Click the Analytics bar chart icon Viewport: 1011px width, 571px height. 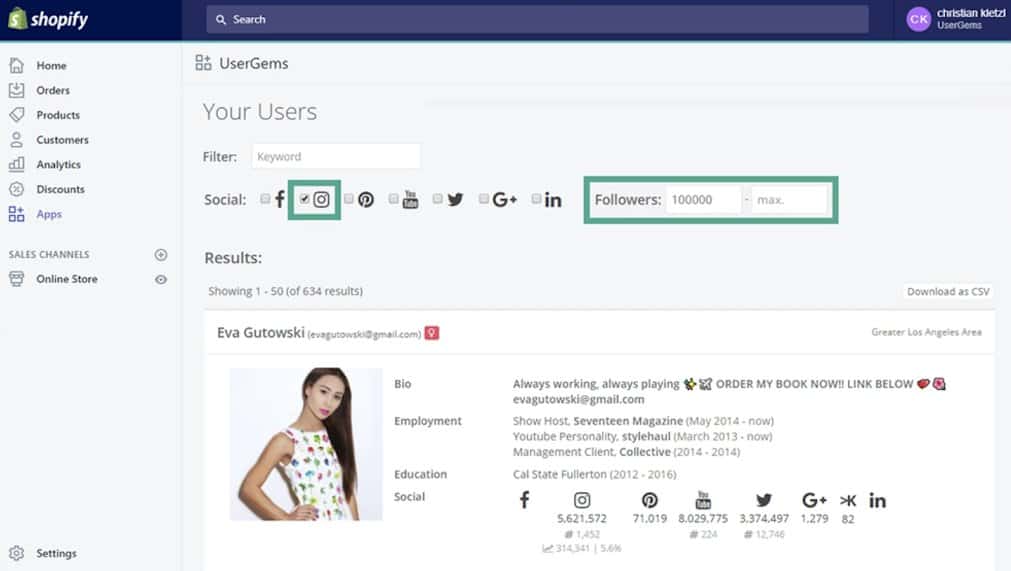coord(17,164)
